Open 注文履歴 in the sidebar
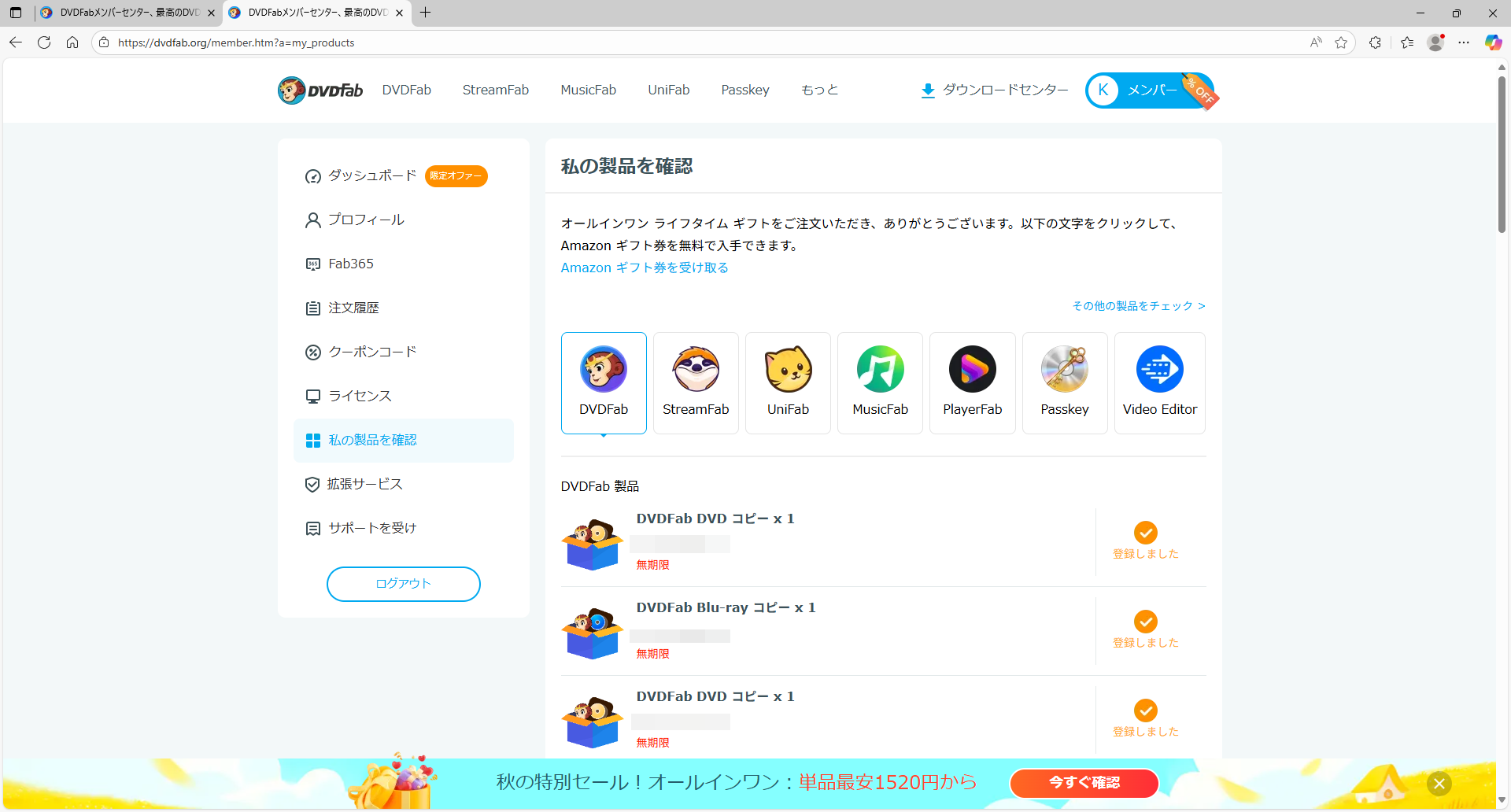 click(353, 308)
